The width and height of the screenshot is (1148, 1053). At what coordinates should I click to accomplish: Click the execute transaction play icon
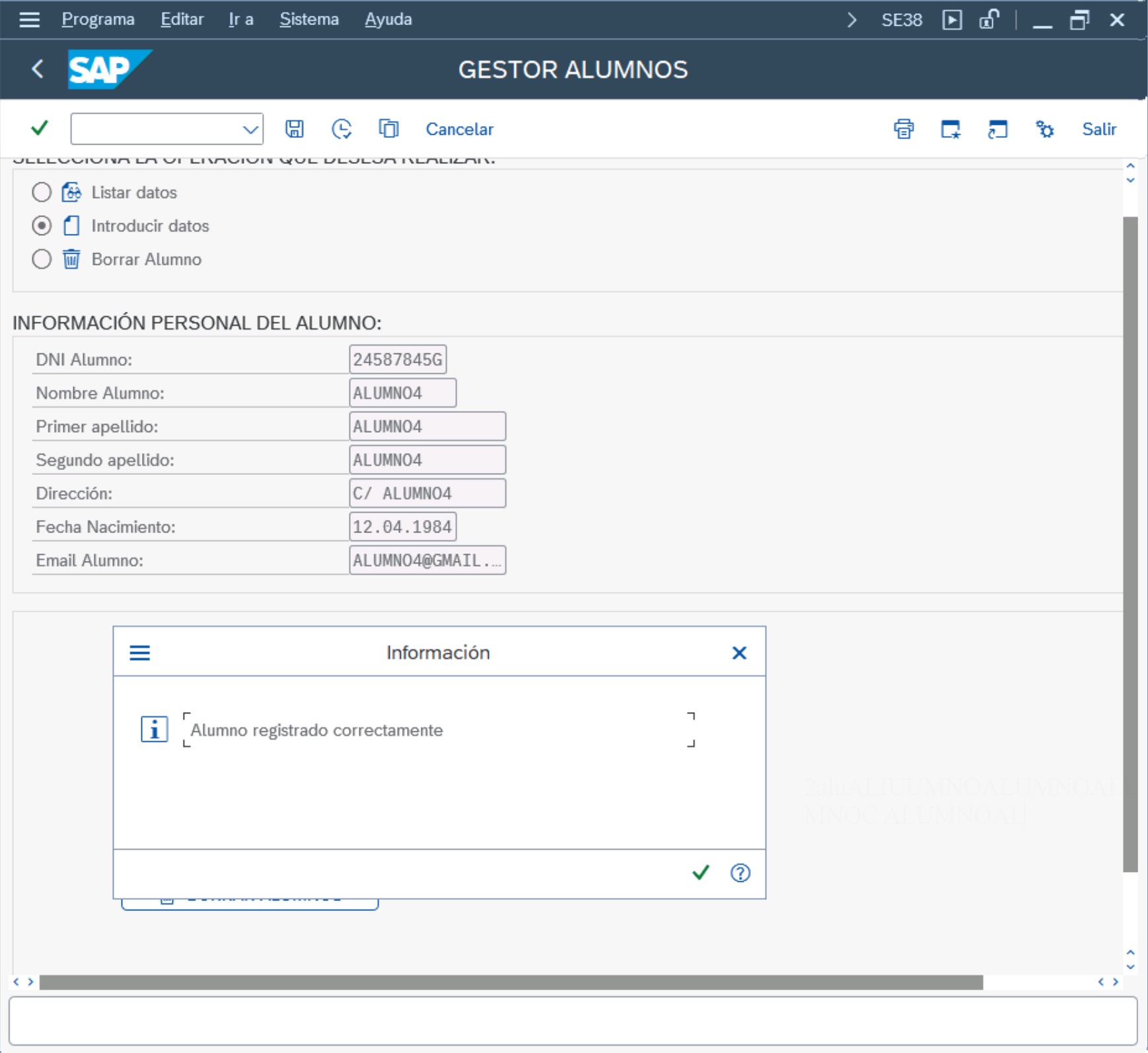pyautogui.click(x=952, y=20)
